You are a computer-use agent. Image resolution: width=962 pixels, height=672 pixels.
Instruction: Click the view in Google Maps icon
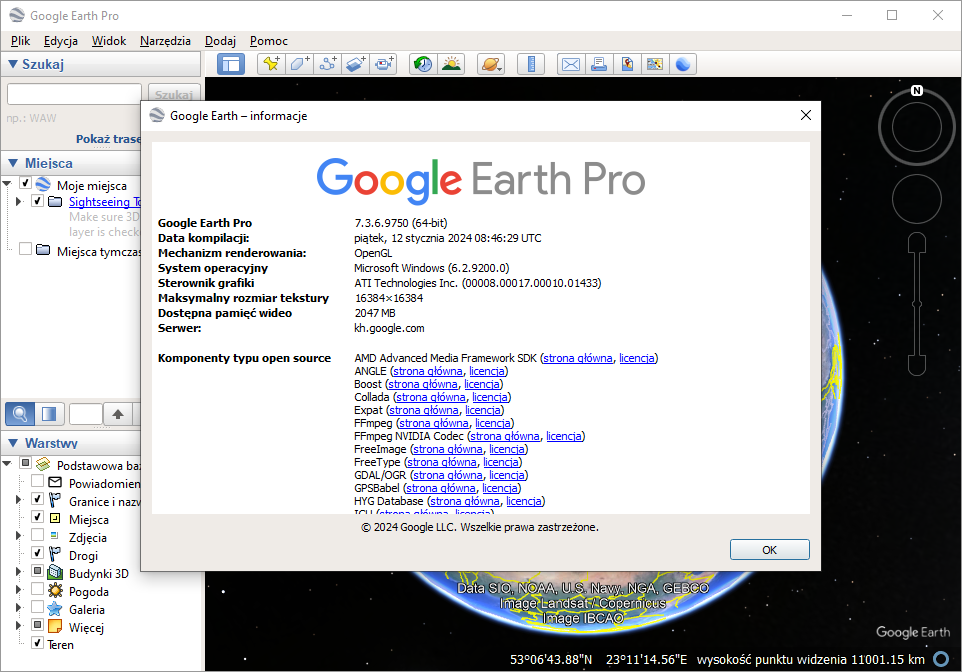pos(655,64)
